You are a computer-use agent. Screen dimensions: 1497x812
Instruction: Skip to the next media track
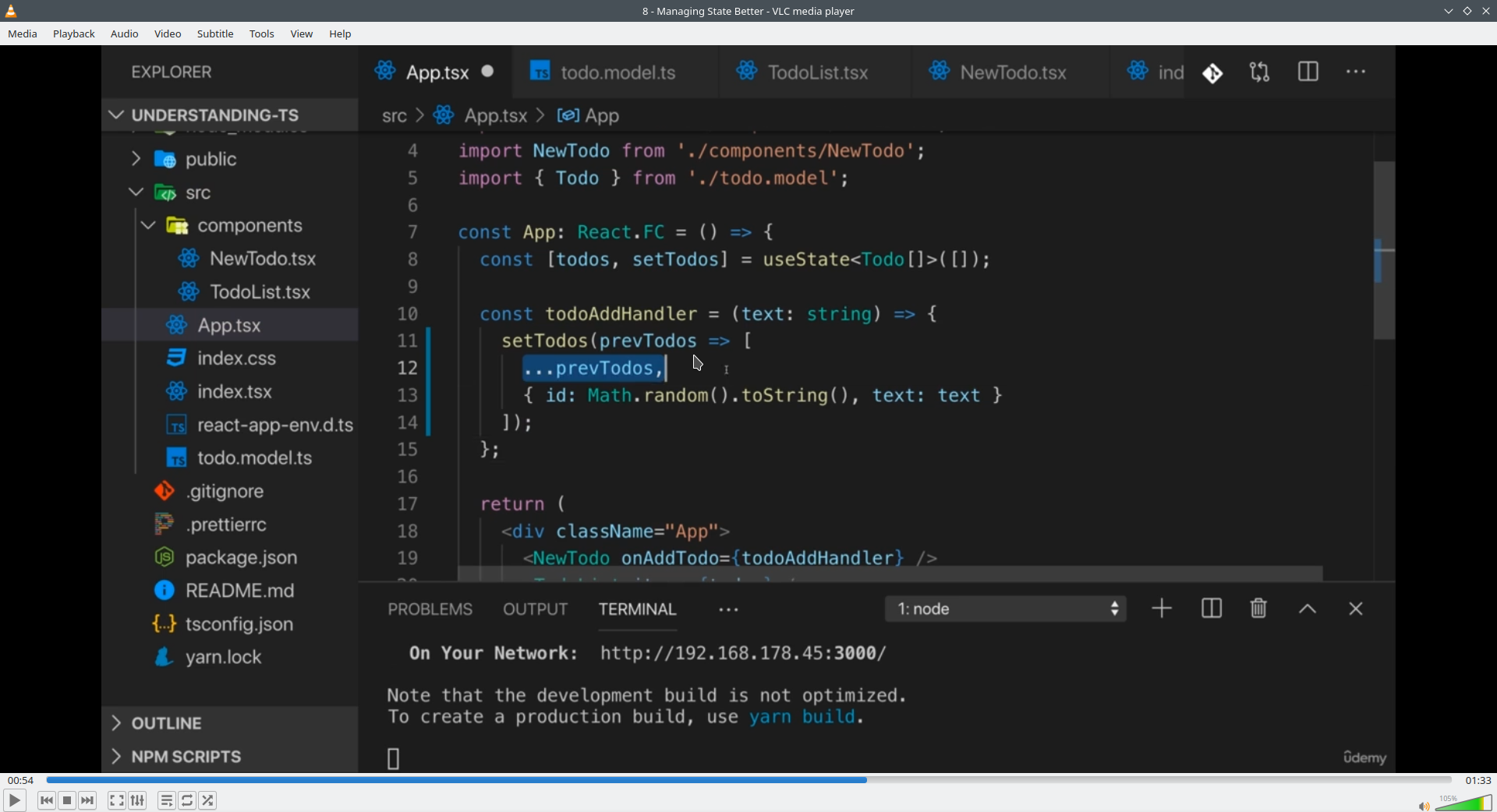(x=88, y=800)
